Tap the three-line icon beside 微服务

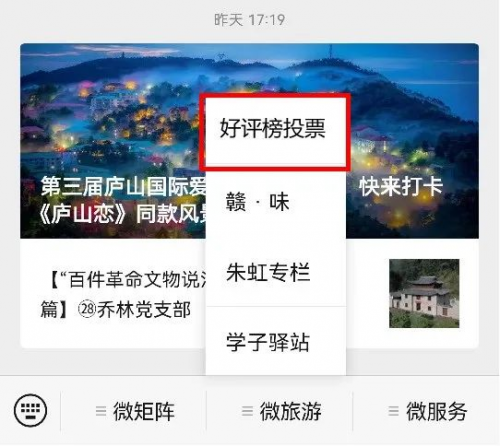pyautogui.click(x=394, y=411)
